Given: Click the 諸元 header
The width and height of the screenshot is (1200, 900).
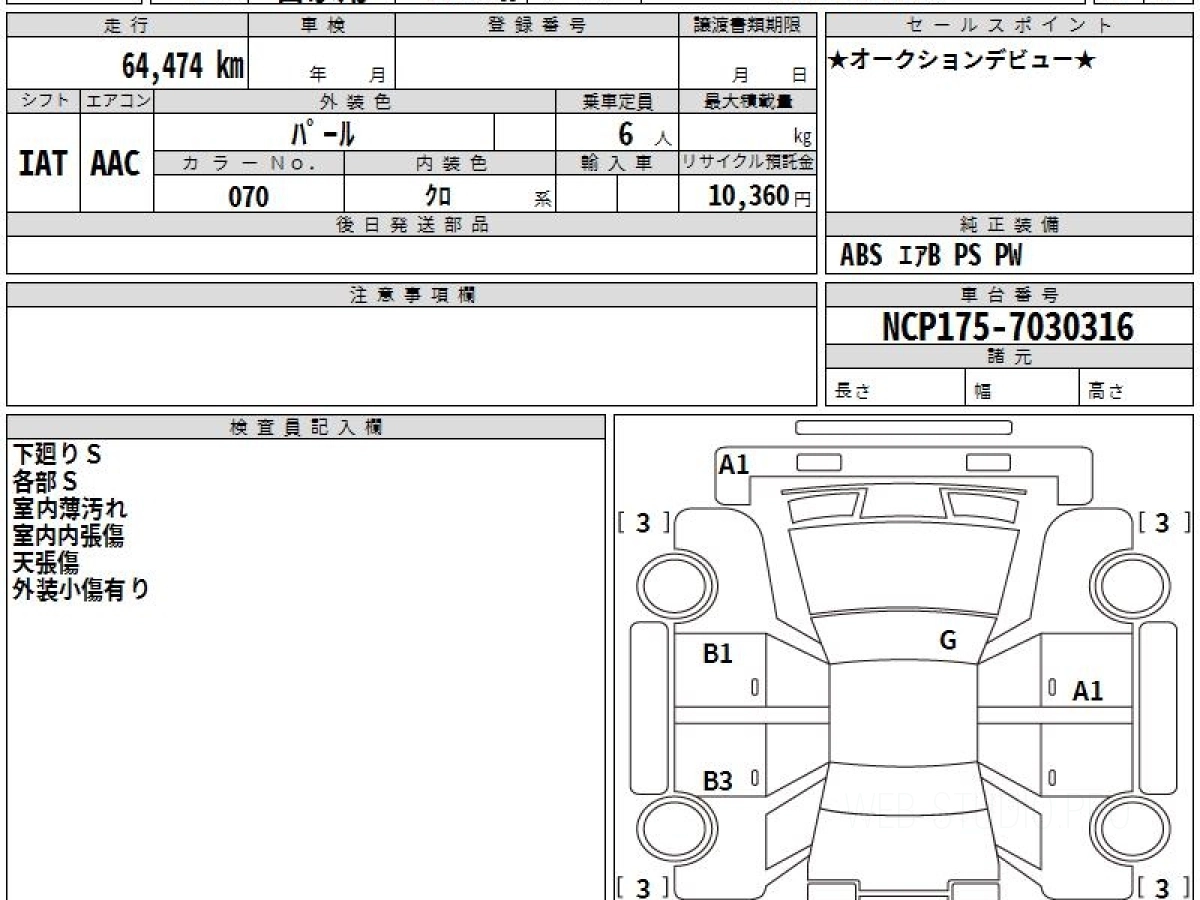Looking at the screenshot, I should pos(1010,357).
